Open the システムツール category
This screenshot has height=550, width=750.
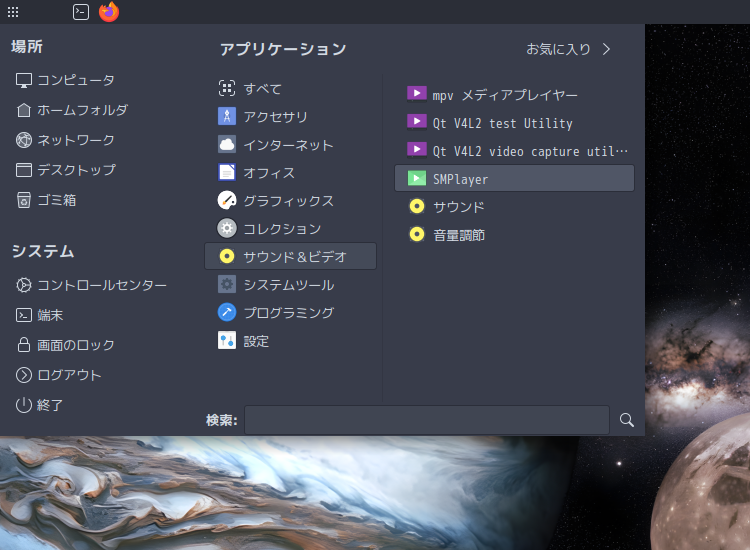[x=290, y=285]
